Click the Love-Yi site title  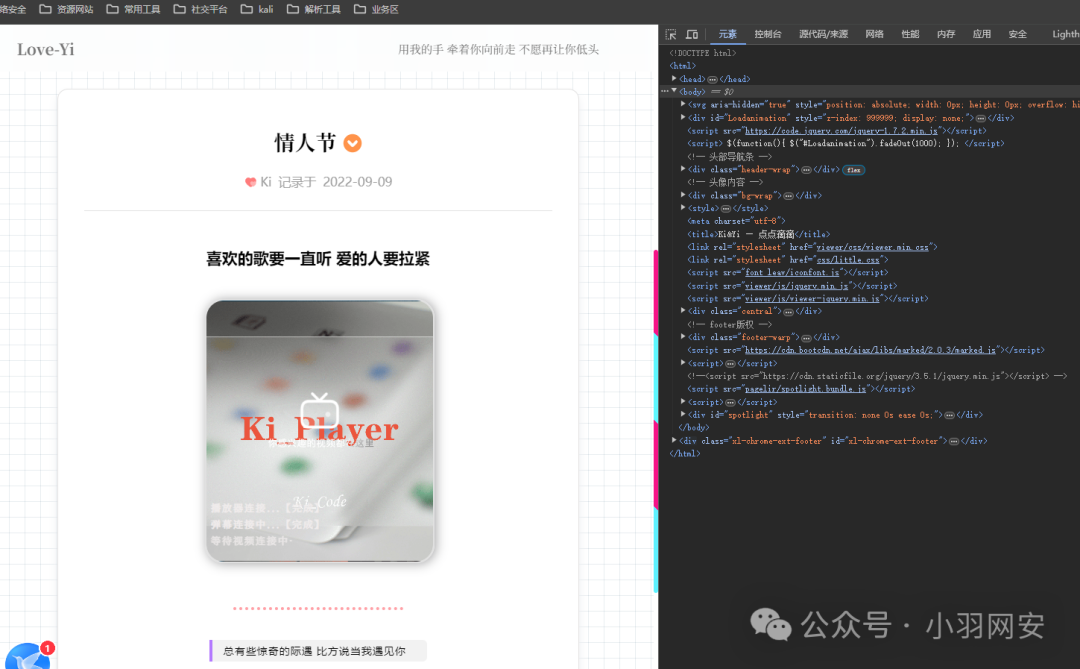tap(45, 48)
